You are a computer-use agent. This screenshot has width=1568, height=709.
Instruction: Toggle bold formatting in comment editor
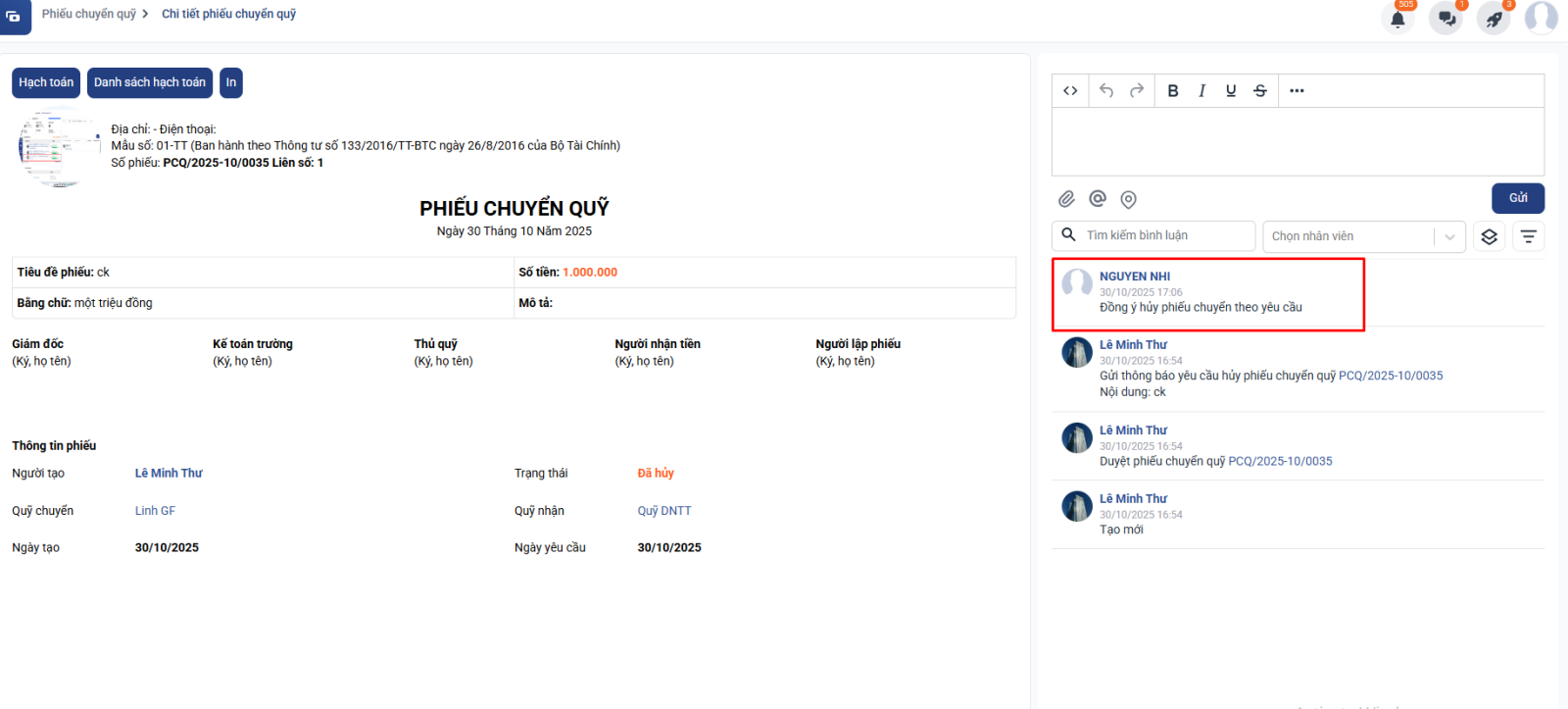tap(1173, 91)
